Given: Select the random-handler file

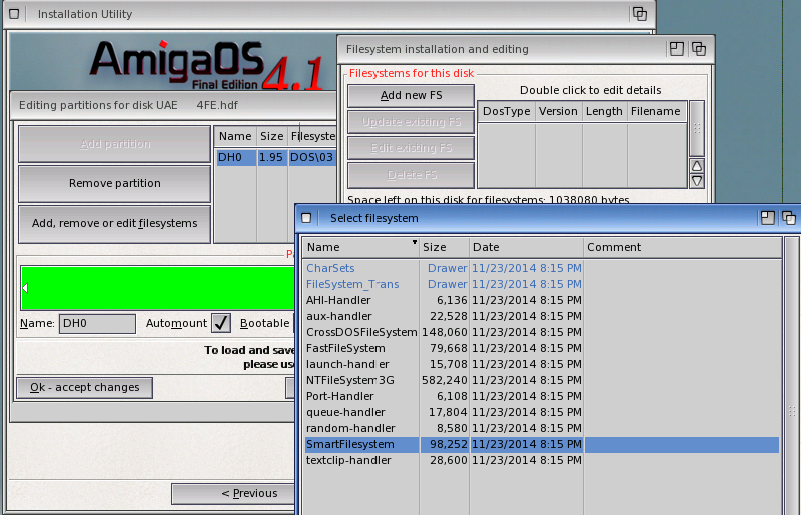Looking at the screenshot, I should coord(350,428).
